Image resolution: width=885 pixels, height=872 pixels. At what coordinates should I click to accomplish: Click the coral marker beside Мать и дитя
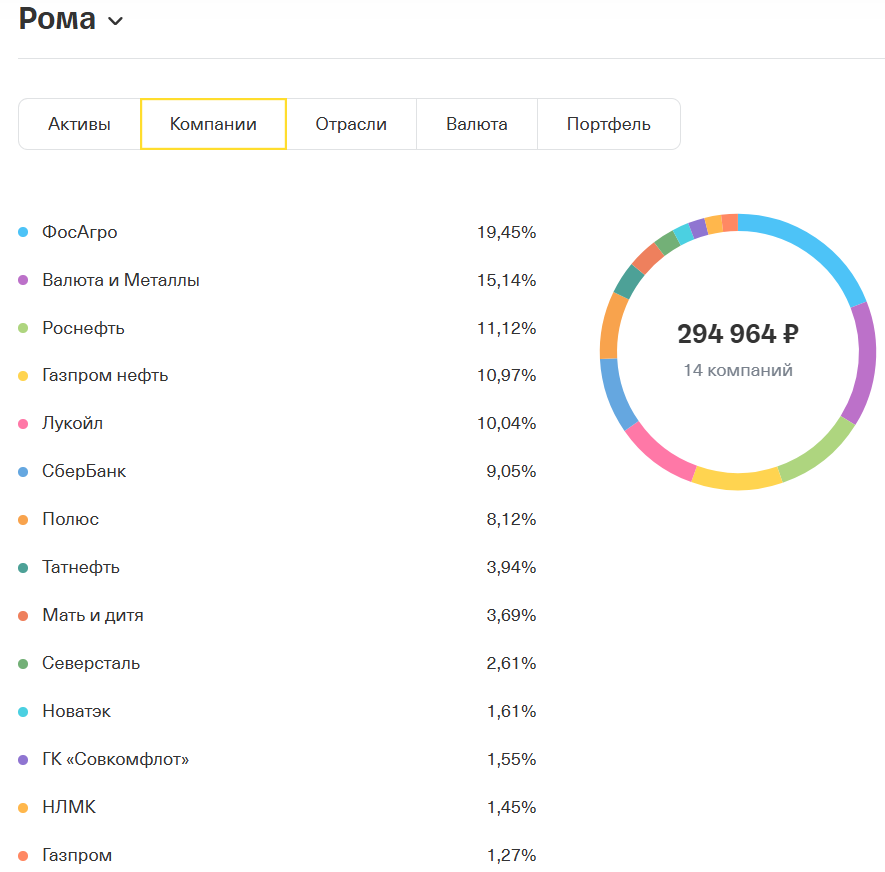[x=22, y=615]
